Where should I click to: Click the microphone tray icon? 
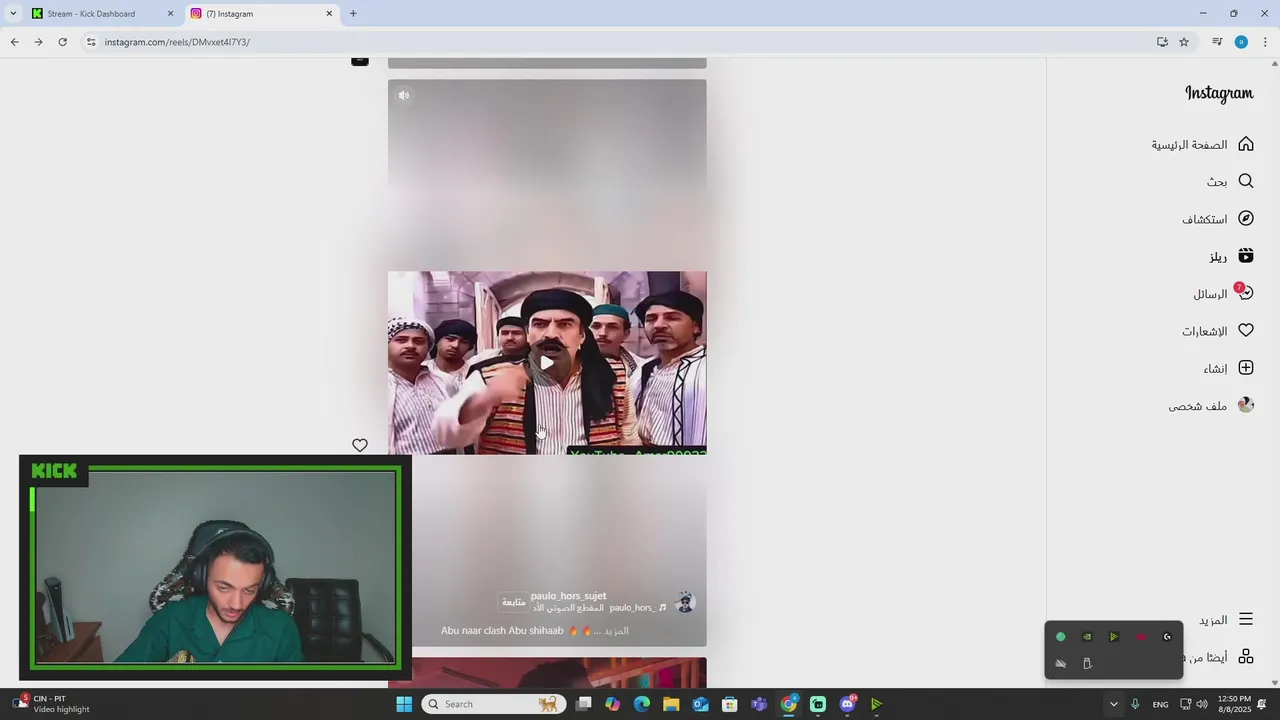click(1135, 704)
